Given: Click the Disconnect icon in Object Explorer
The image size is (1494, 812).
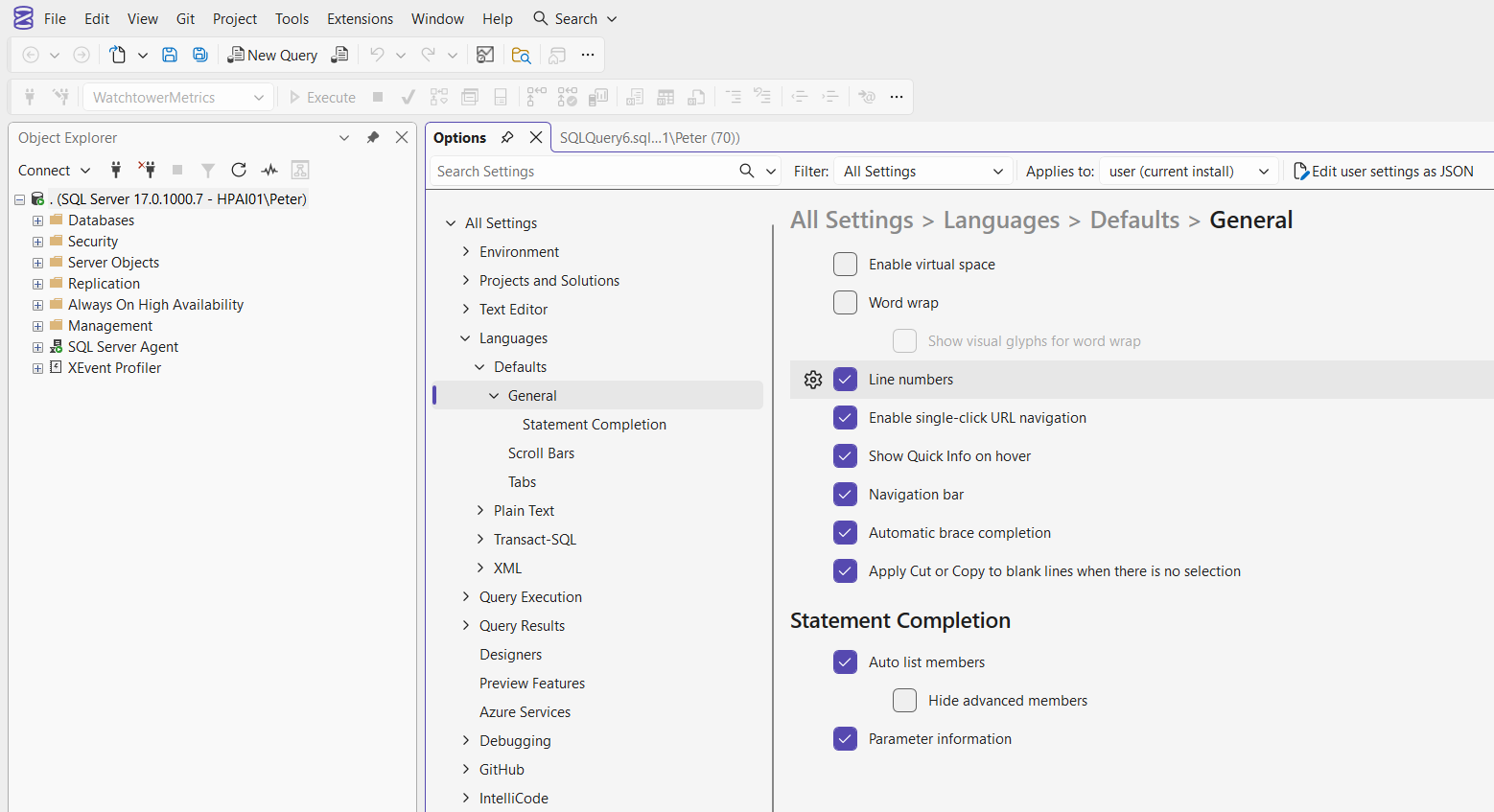Looking at the screenshot, I should 147,170.
